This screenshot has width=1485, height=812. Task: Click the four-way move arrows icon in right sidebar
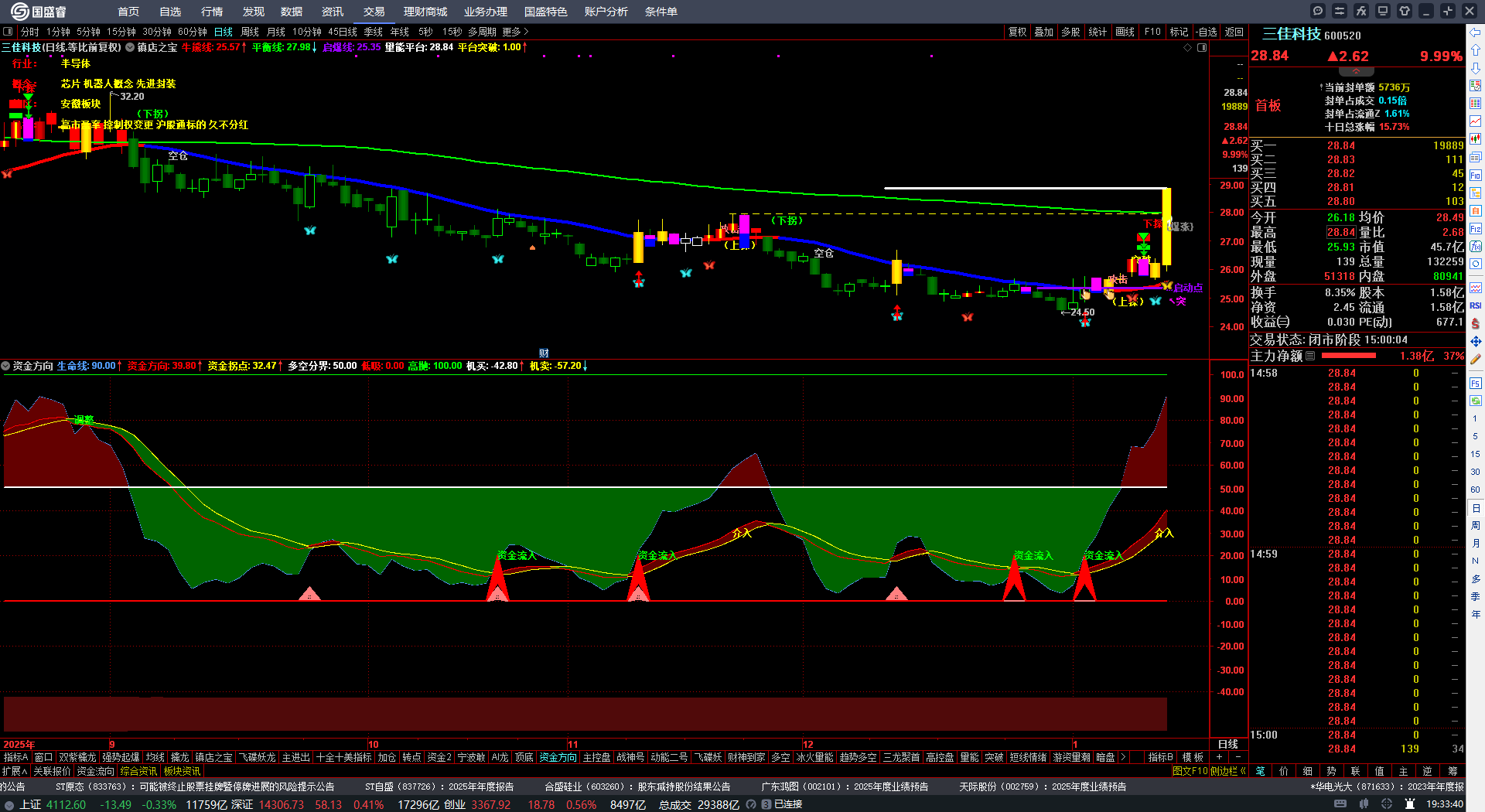1475,341
